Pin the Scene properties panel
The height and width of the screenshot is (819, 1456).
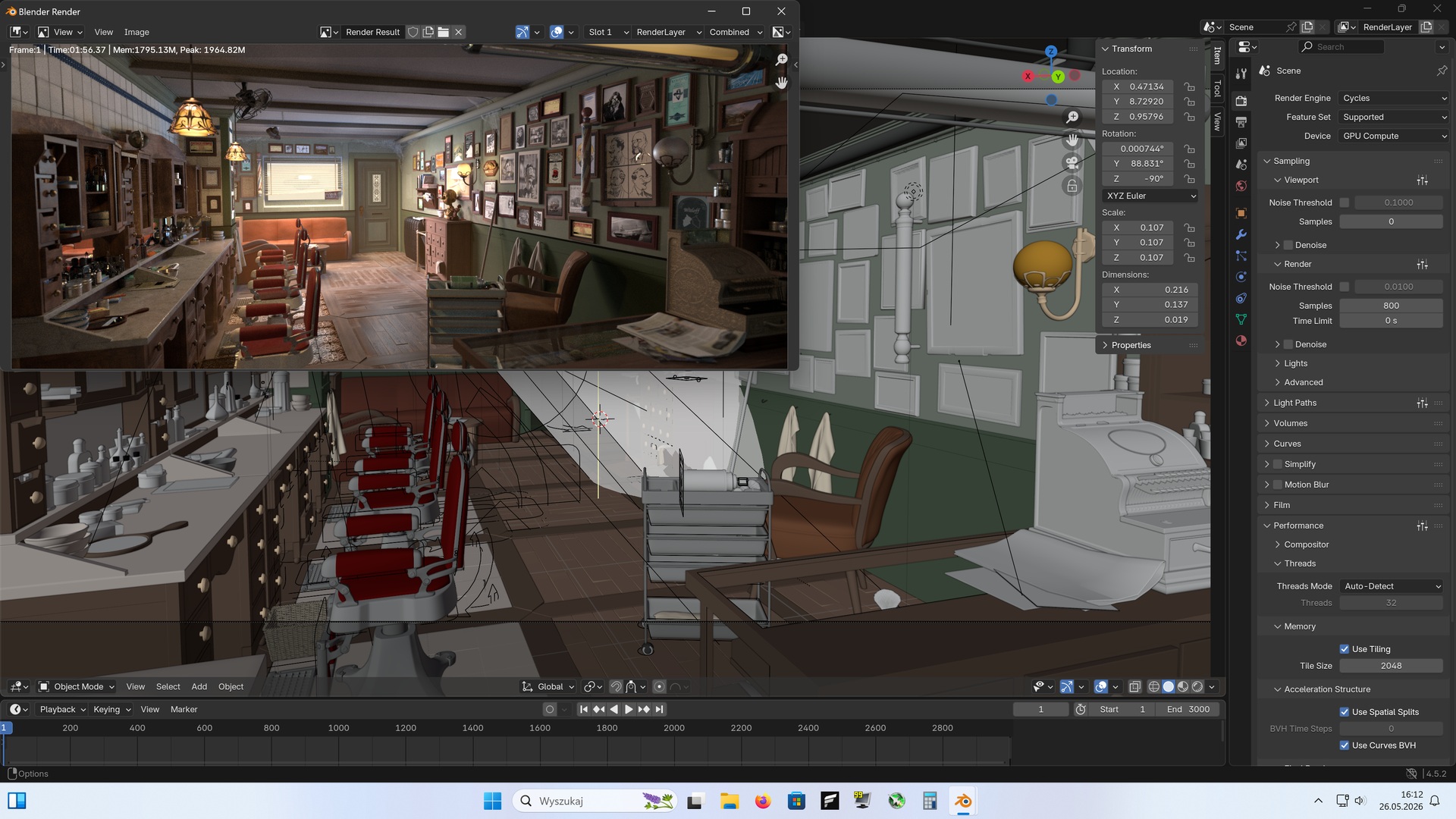pyautogui.click(x=1442, y=71)
